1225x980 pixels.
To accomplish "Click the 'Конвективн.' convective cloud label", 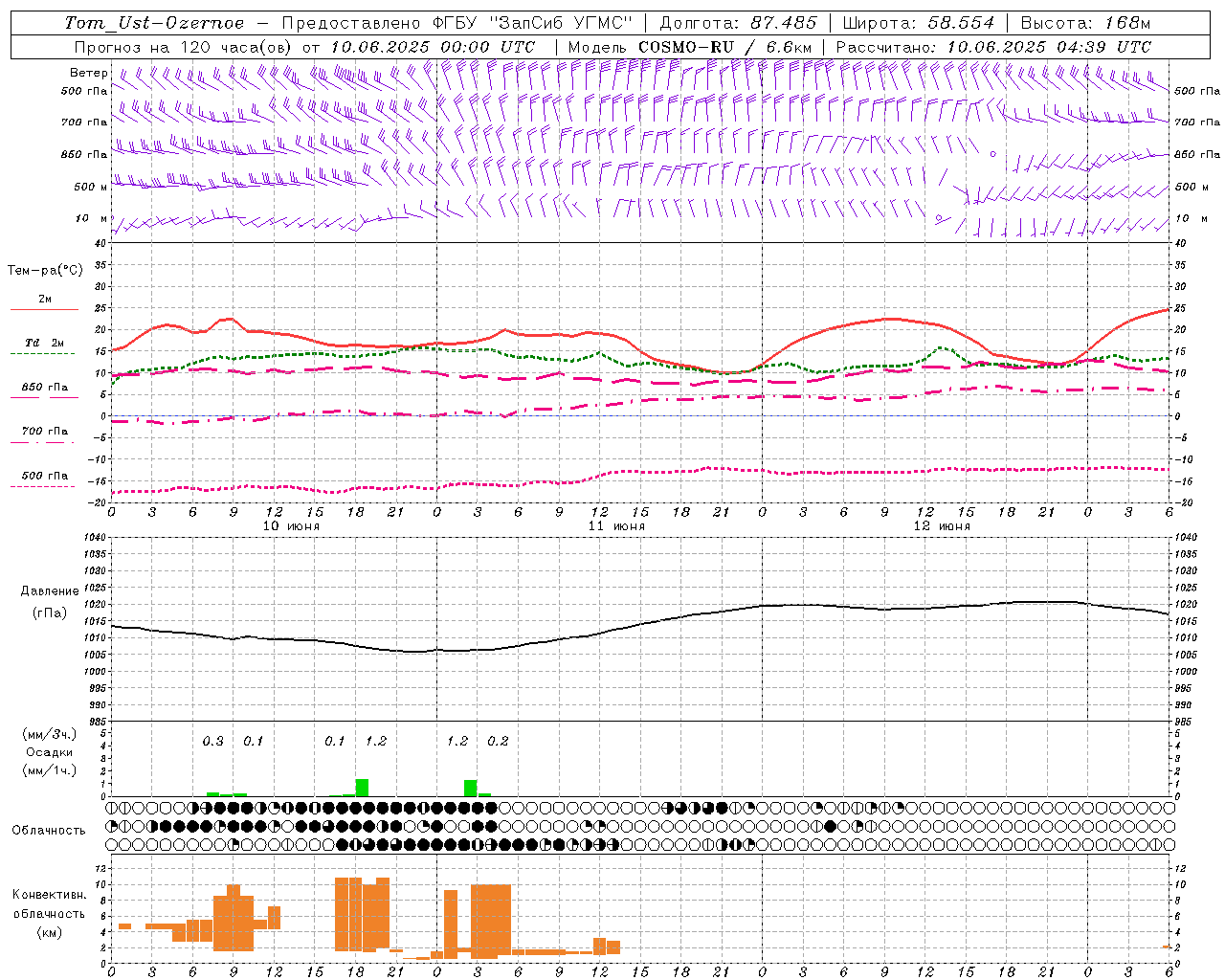I will coord(50,895).
